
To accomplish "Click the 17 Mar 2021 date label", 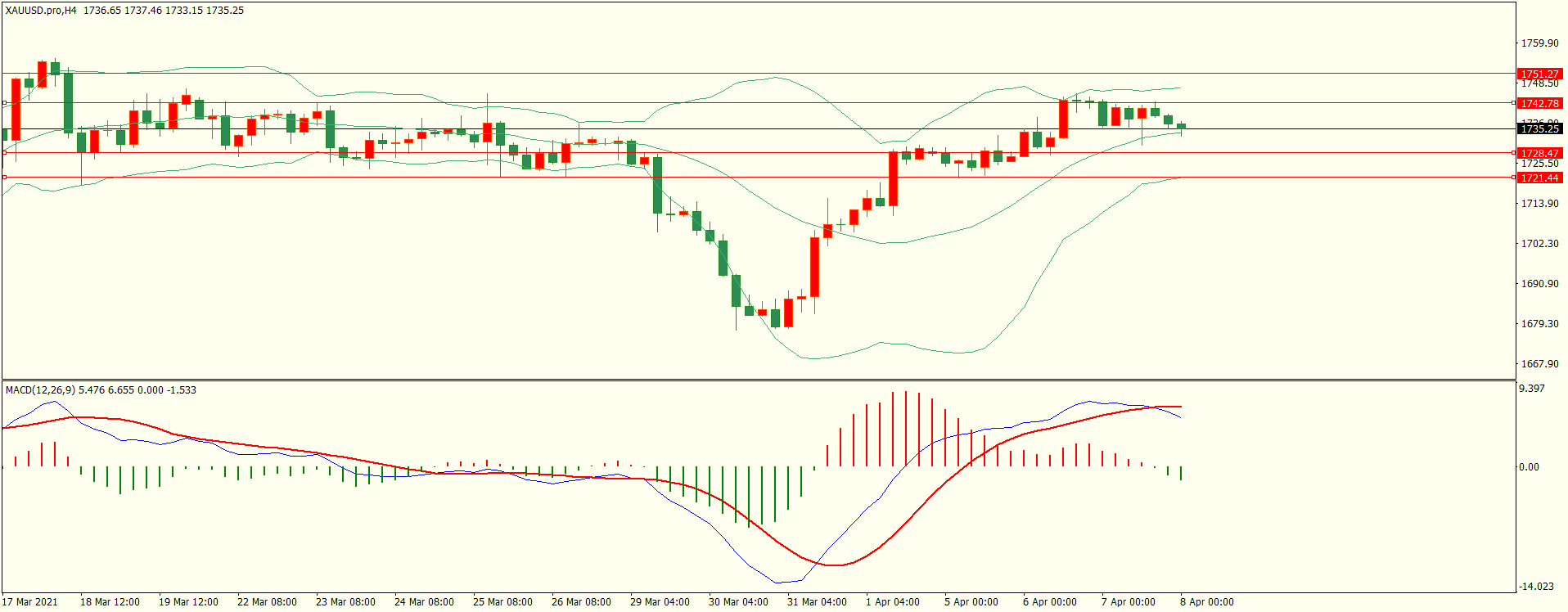I will point(30,602).
